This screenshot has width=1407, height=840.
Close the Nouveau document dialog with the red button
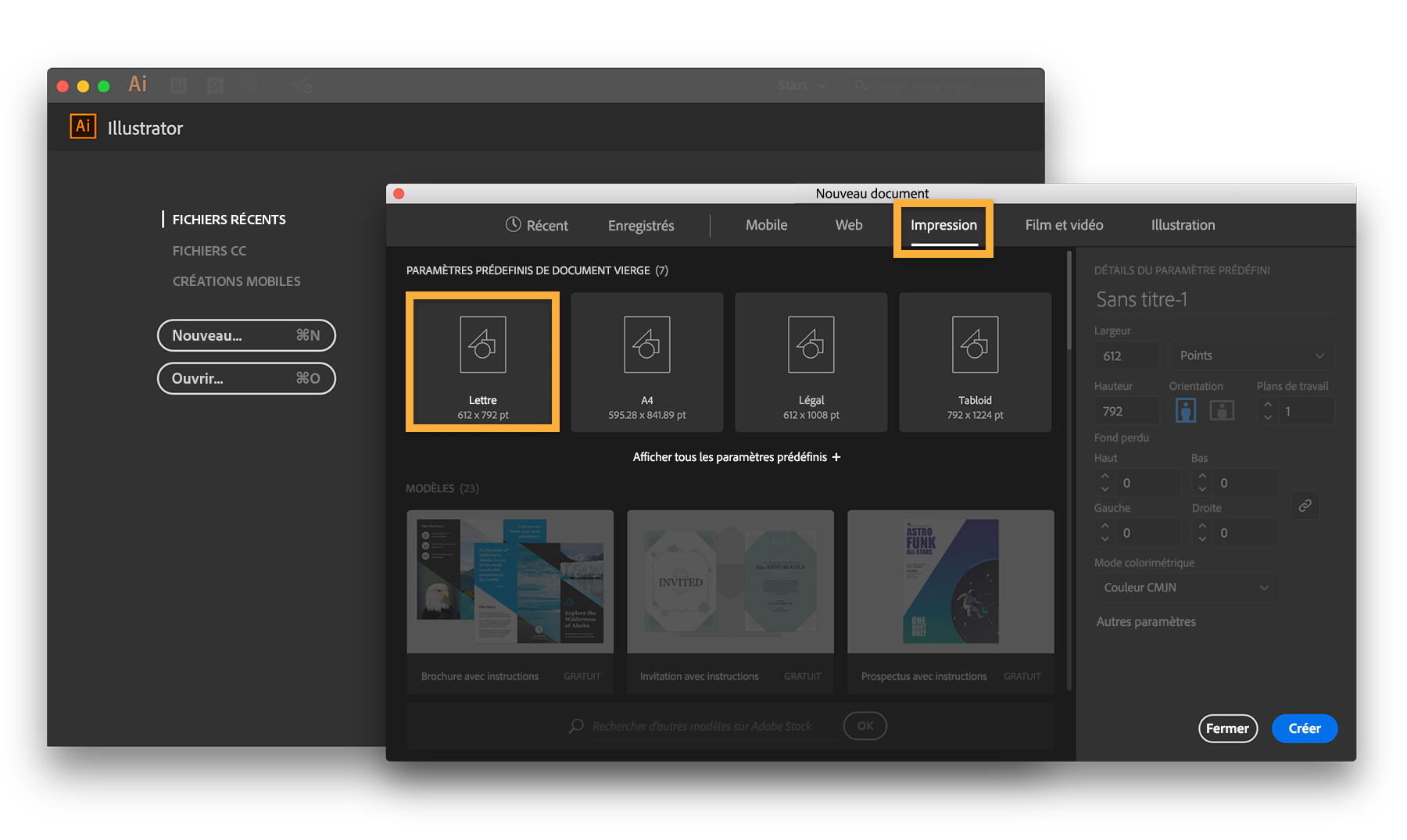[x=399, y=193]
